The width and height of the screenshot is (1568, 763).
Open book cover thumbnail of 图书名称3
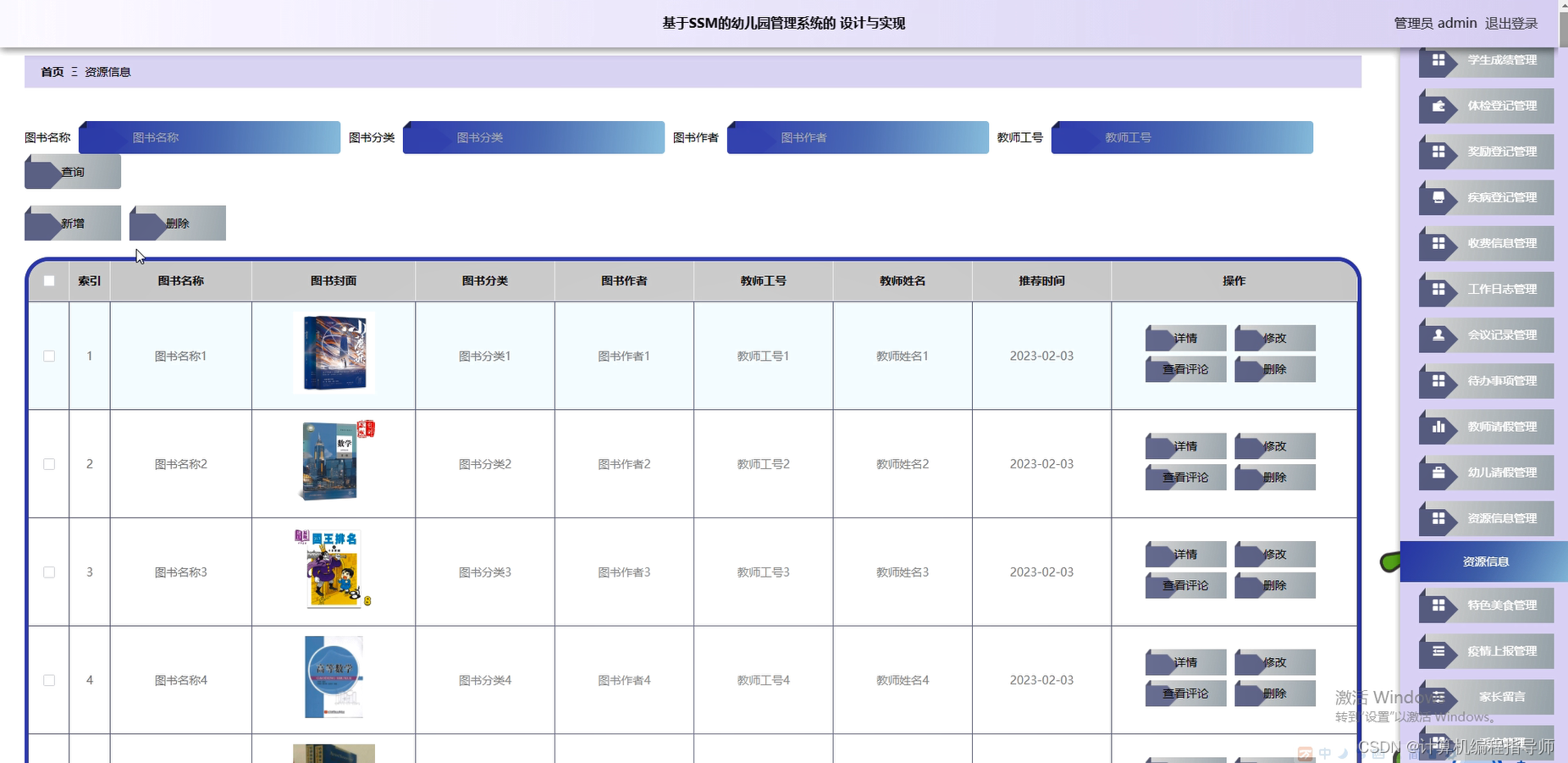[334, 569]
